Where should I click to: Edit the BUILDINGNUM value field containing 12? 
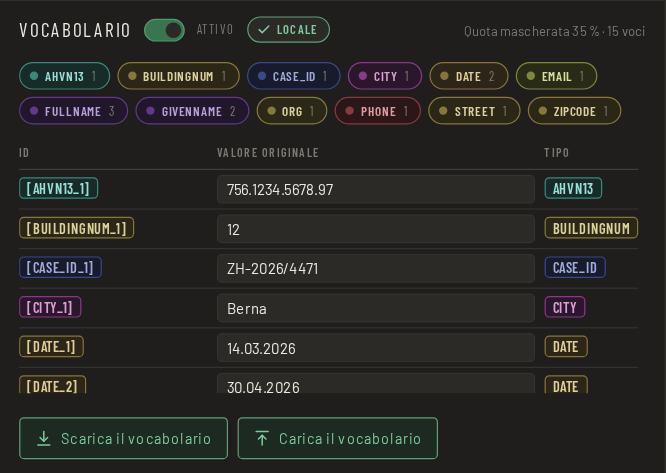[x=376, y=229]
